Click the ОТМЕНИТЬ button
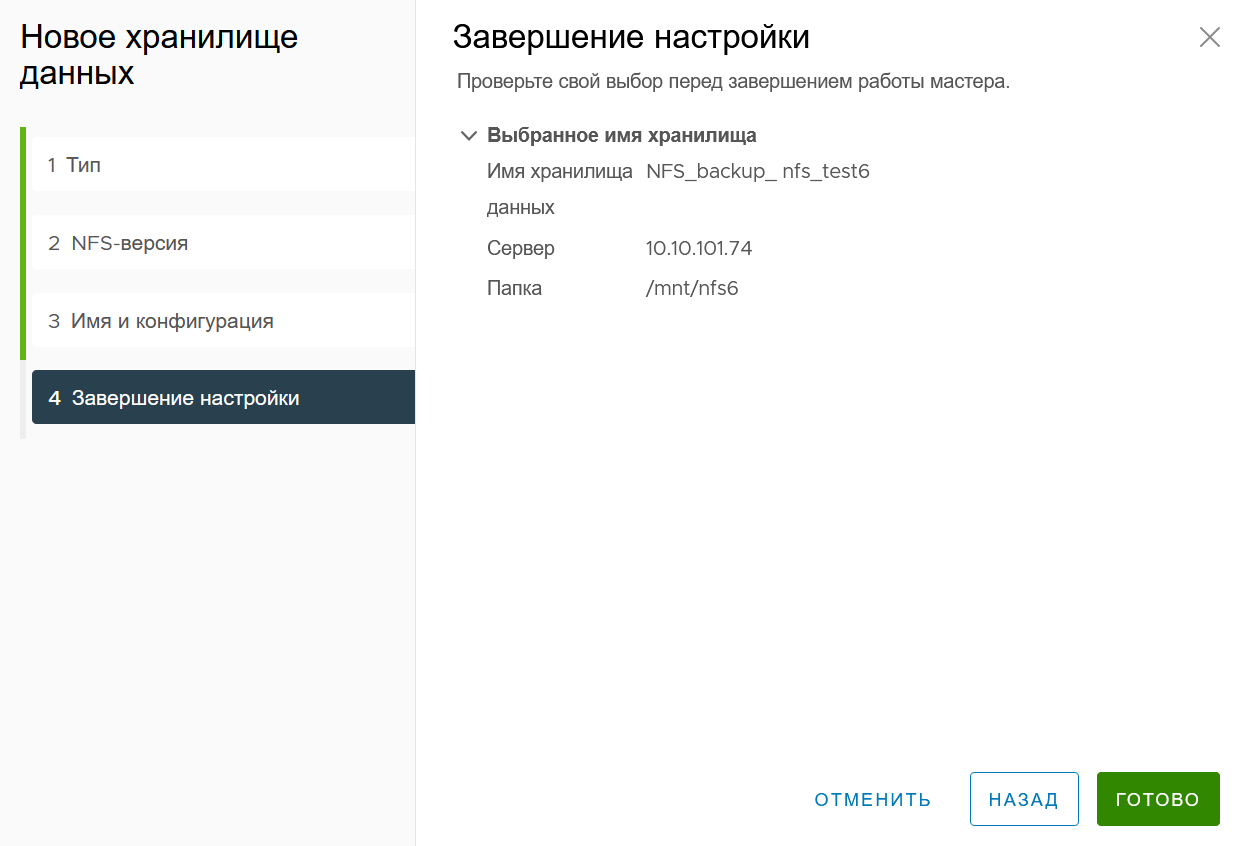The width and height of the screenshot is (1243, 846). [873, 799]
